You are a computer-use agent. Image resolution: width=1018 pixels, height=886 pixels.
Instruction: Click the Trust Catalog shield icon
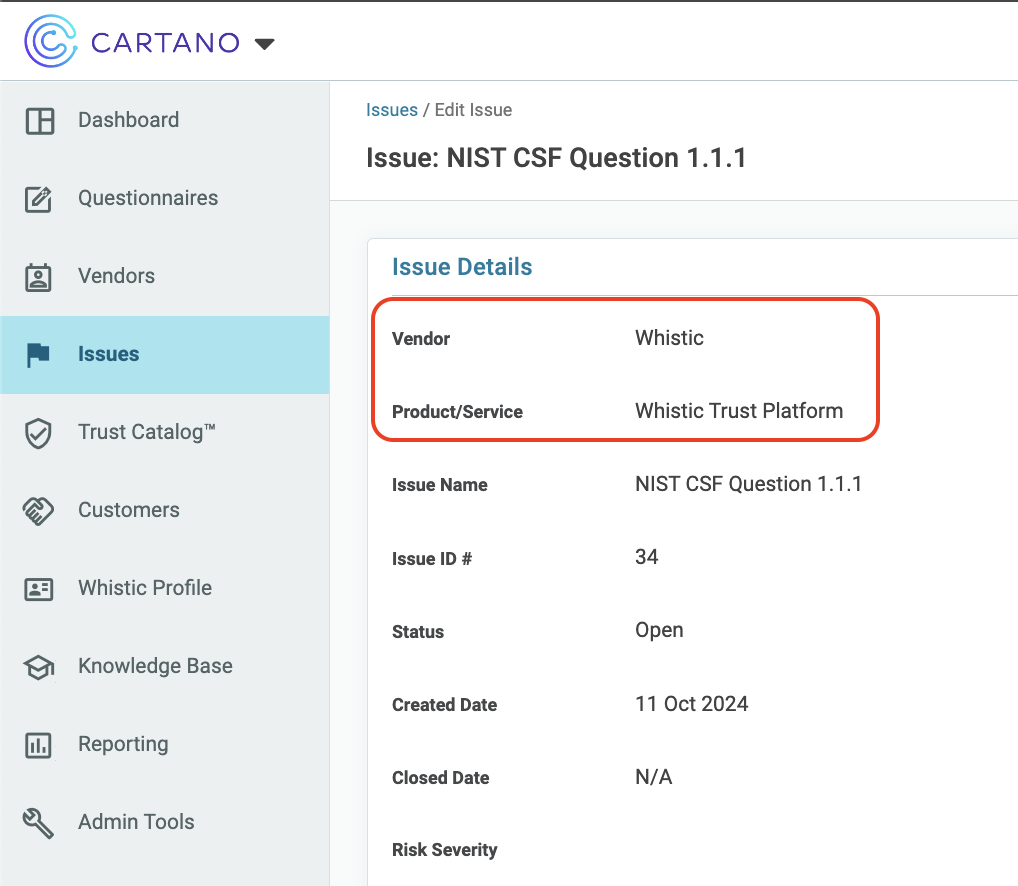pos(38,433)
